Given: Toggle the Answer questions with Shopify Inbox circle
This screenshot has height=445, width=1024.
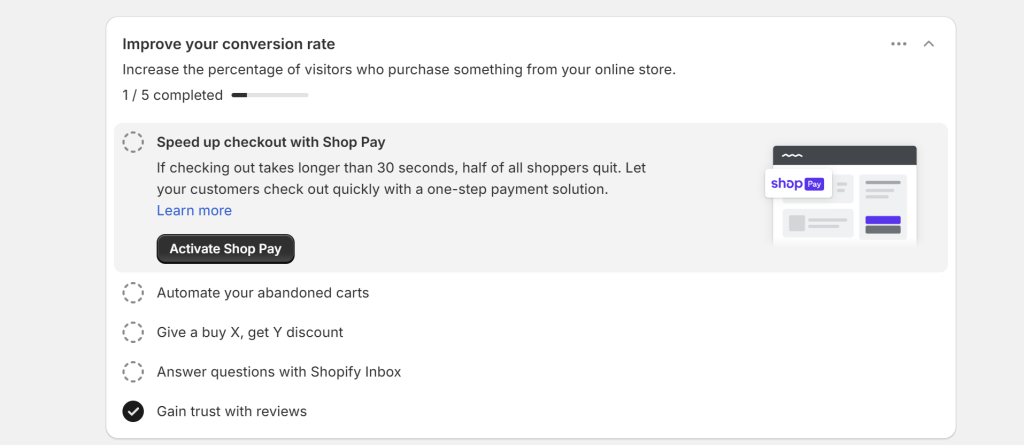Looking at the screenshot, I should pos(133,372).
